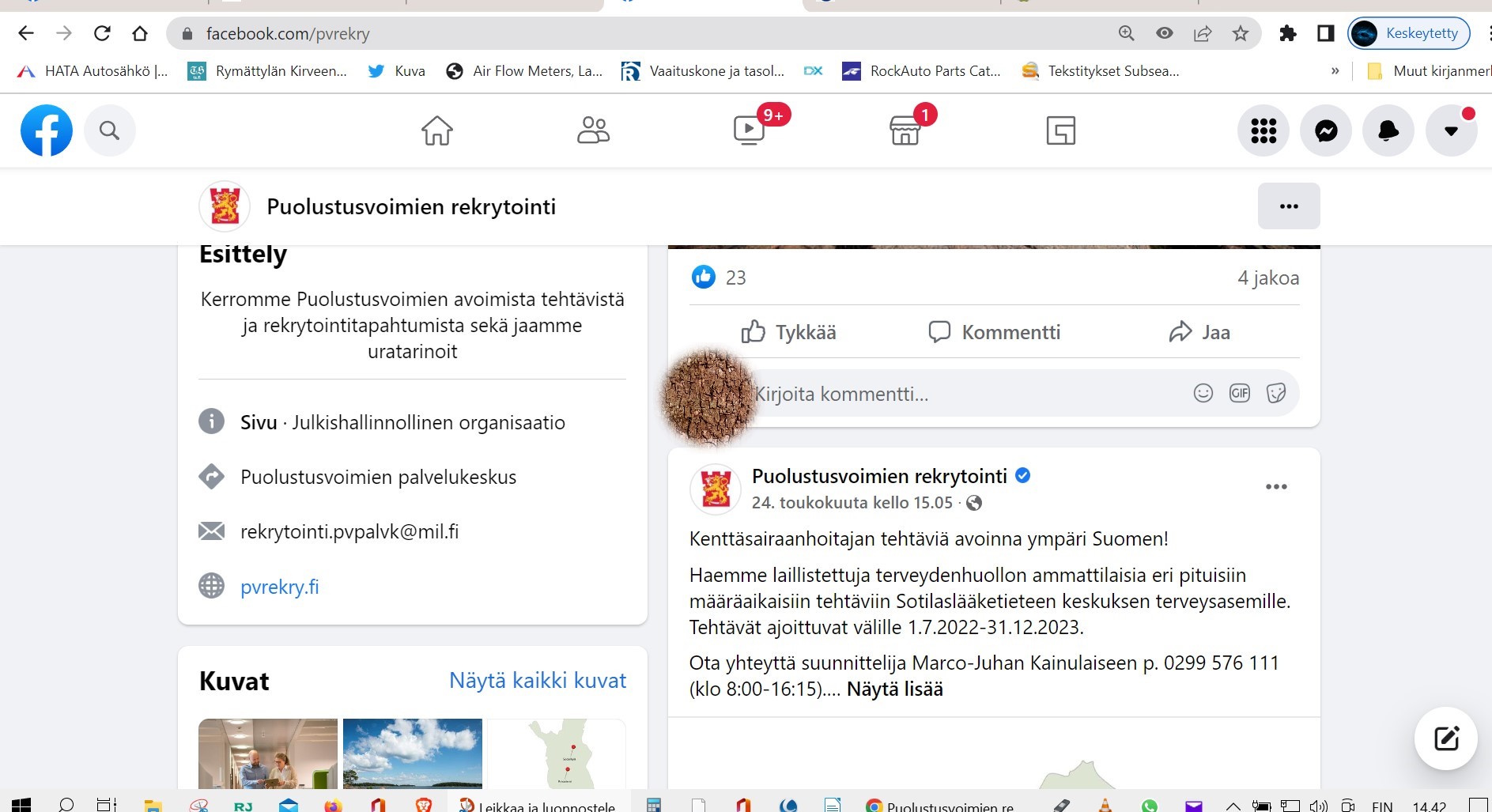Open Messenger chats
Image resolution: width=1492 pixels, height=812 pixels.
[x=1326, y=130]
